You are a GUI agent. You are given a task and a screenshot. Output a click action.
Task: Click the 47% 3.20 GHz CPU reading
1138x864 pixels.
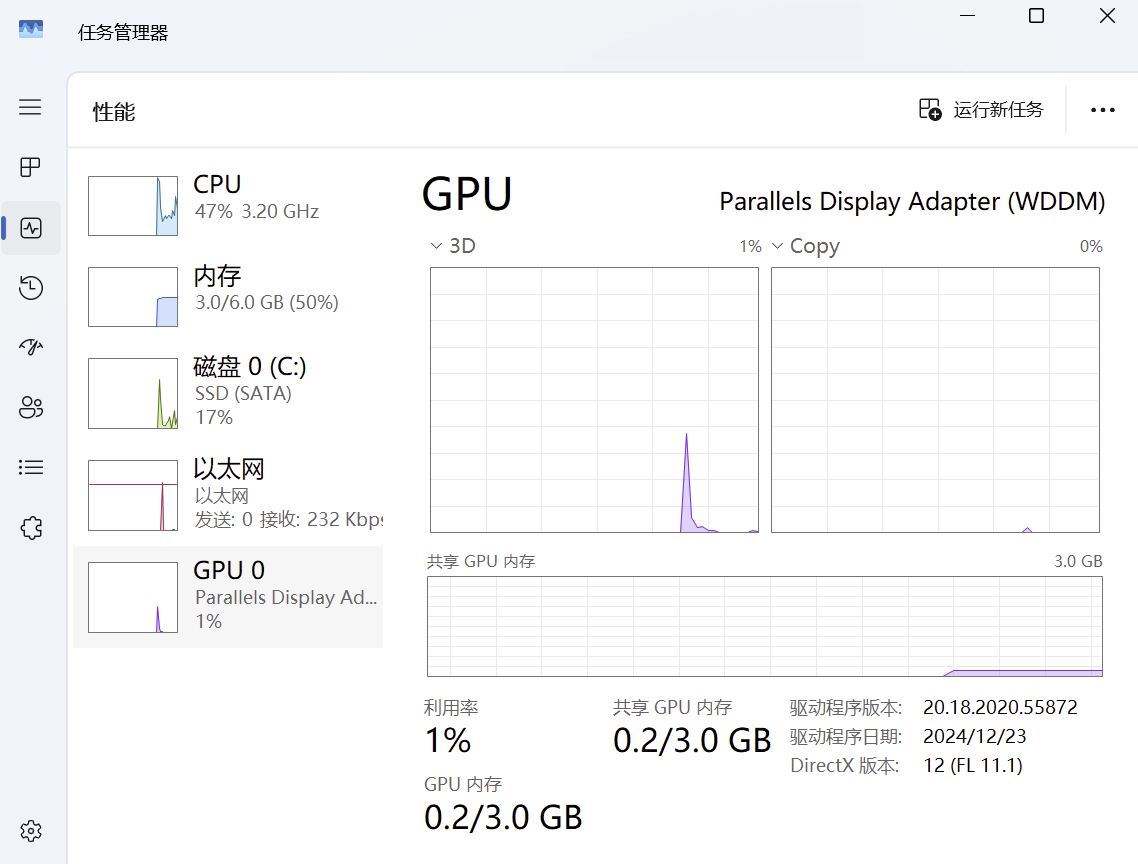point(257,211)
